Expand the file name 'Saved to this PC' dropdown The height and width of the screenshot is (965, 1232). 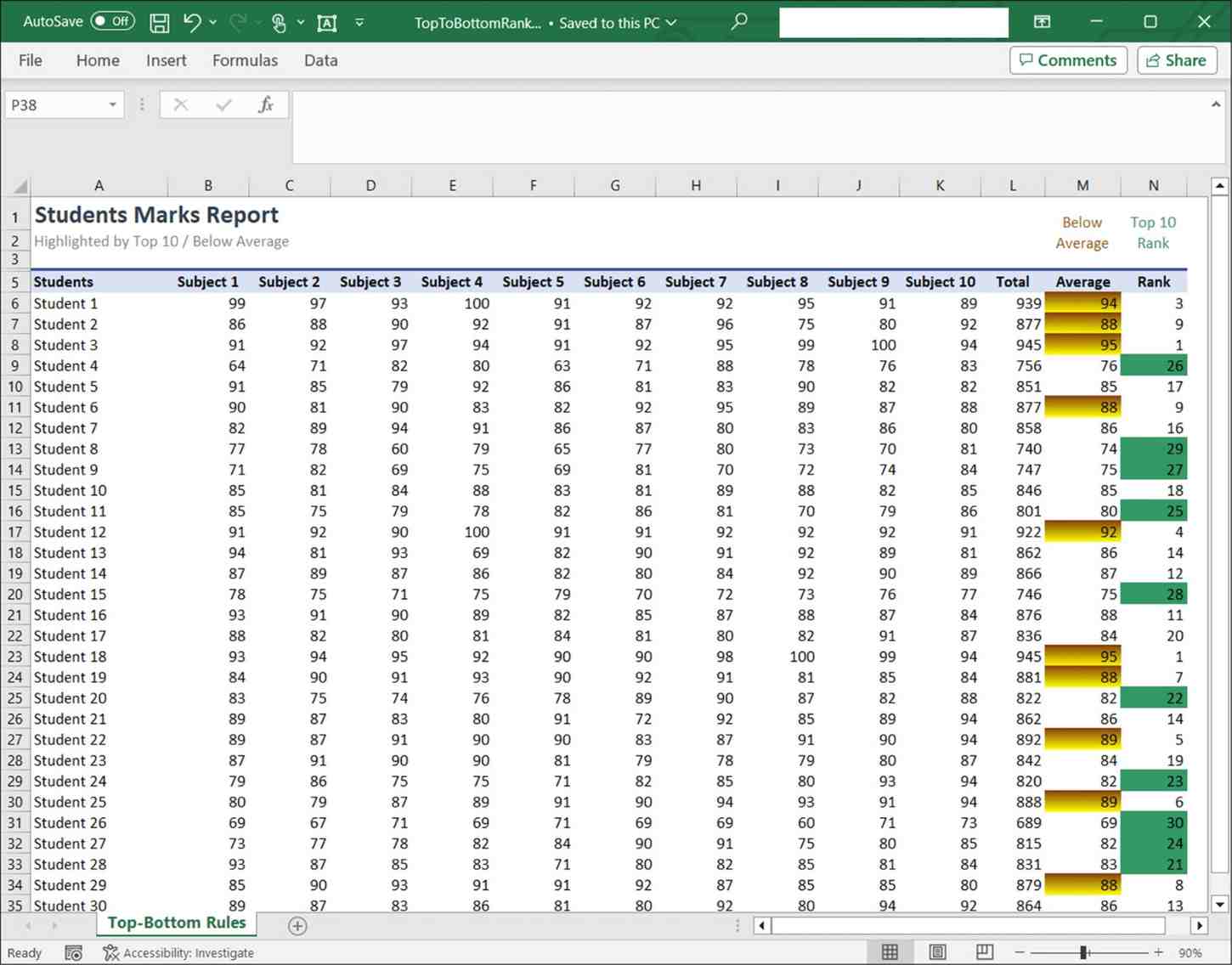[671, 23]
